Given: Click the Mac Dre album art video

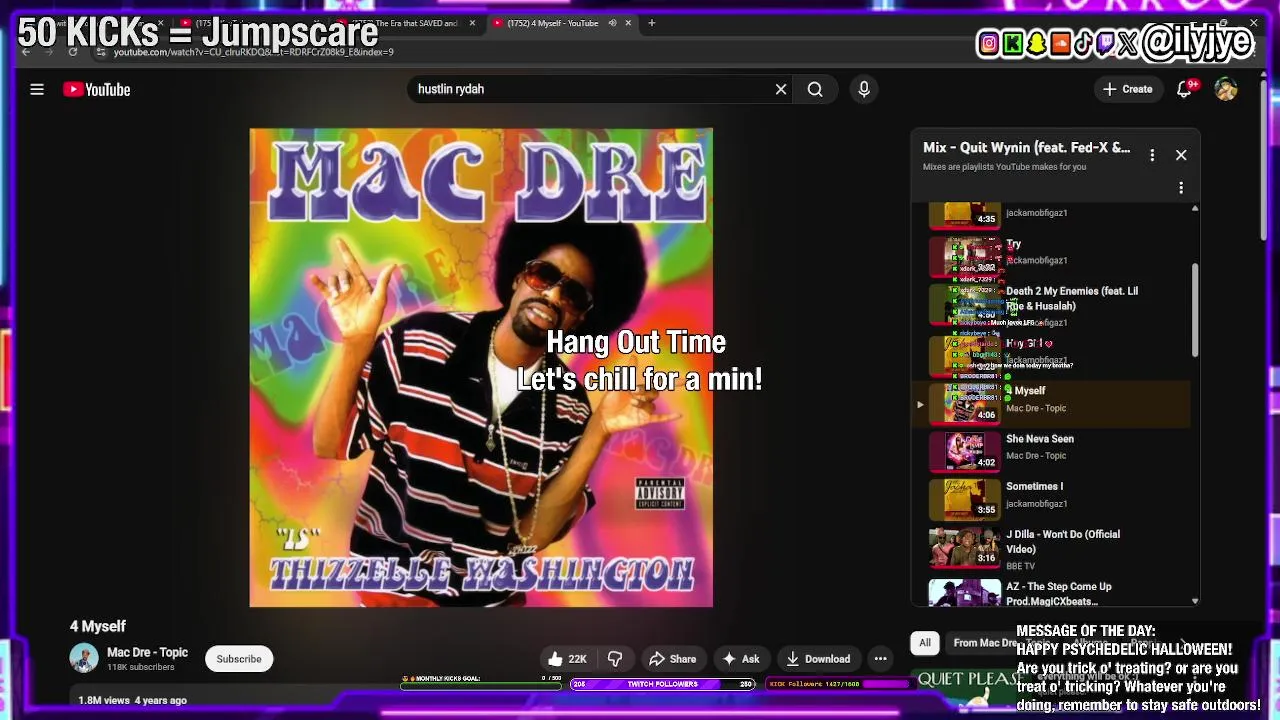Looking at the screenshot, I should 481,367.
